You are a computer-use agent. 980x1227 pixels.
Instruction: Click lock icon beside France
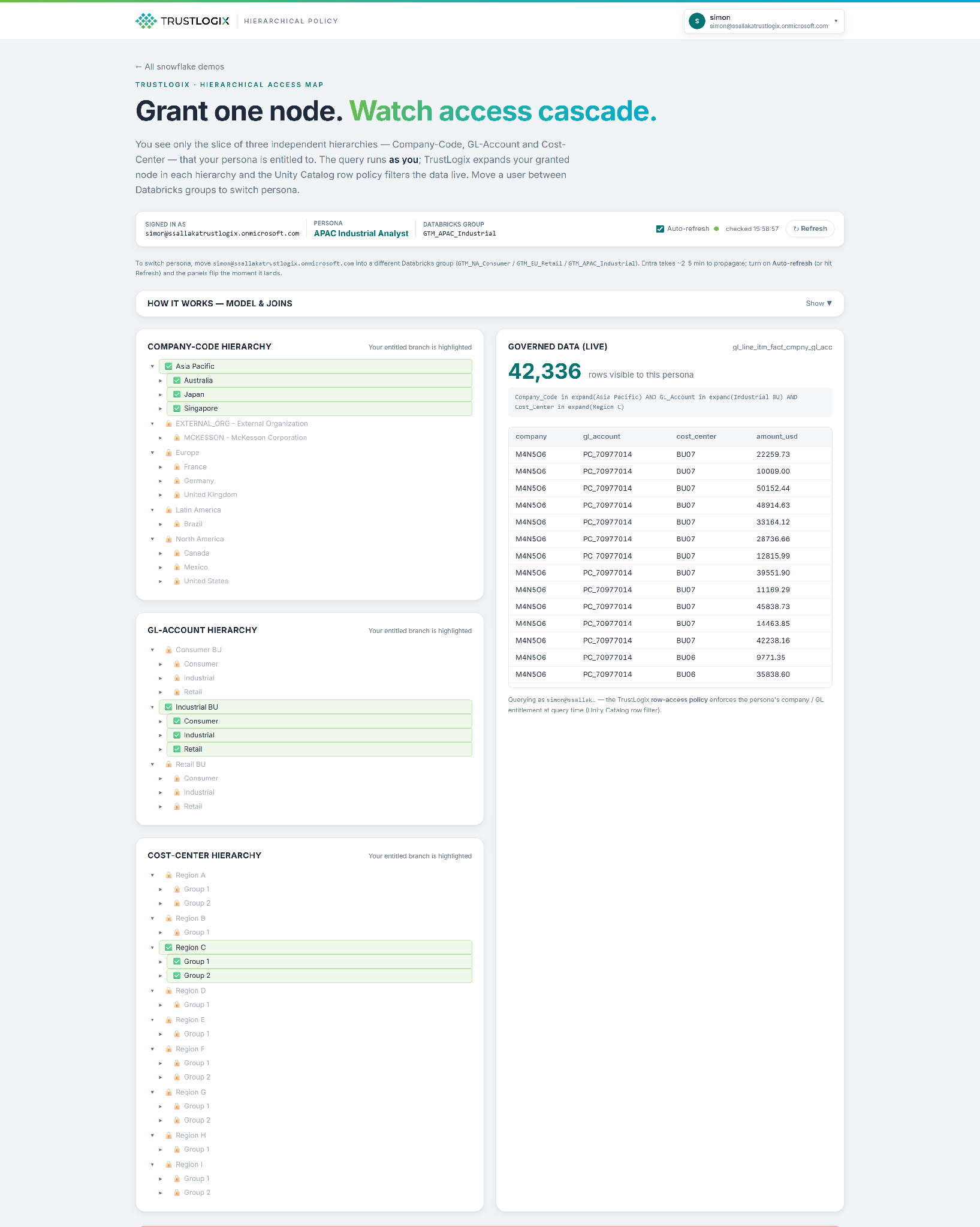pos(177,467)
